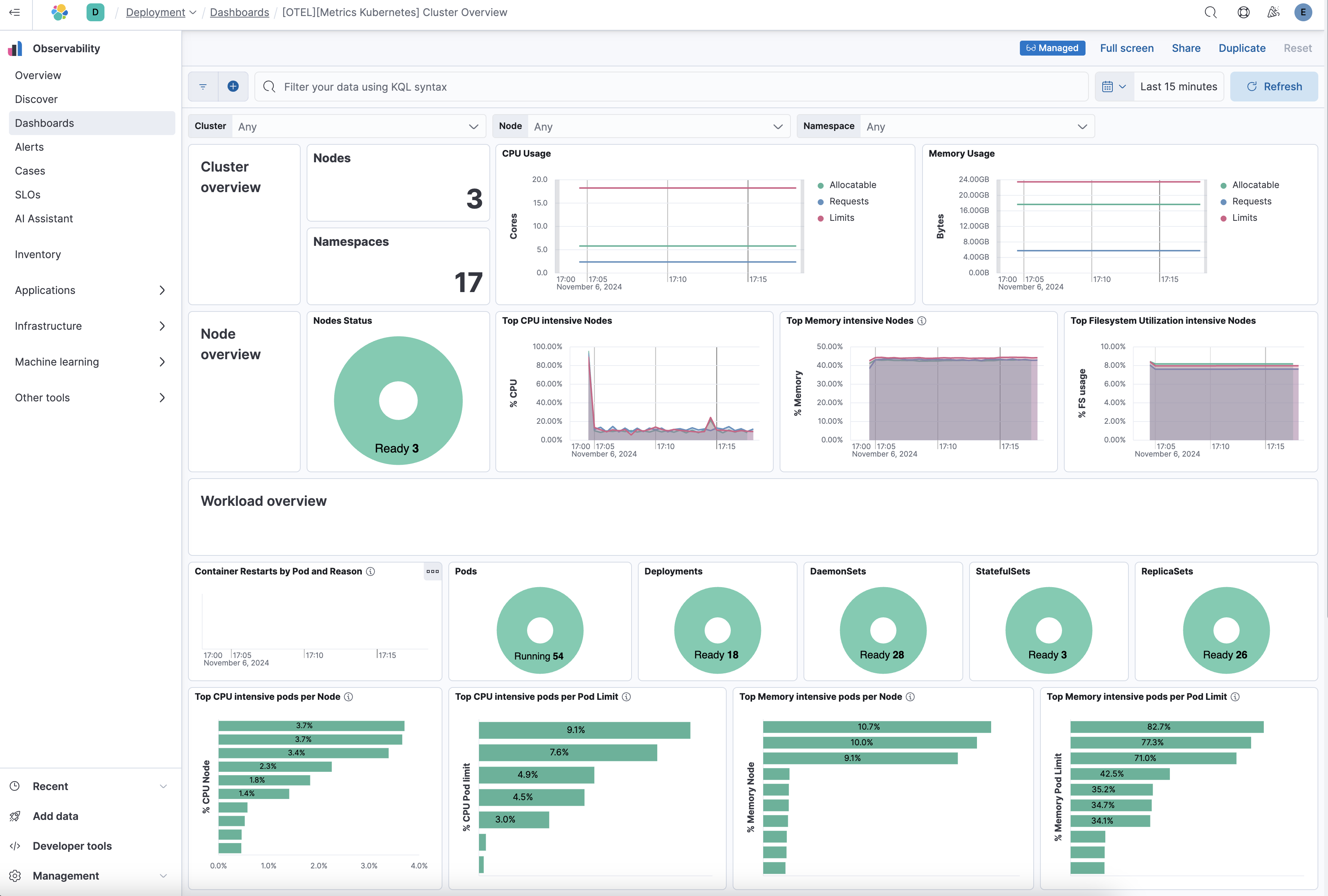Click the user avatar E
Viewport: 1328px width, 896px height.
[1303, 12]
